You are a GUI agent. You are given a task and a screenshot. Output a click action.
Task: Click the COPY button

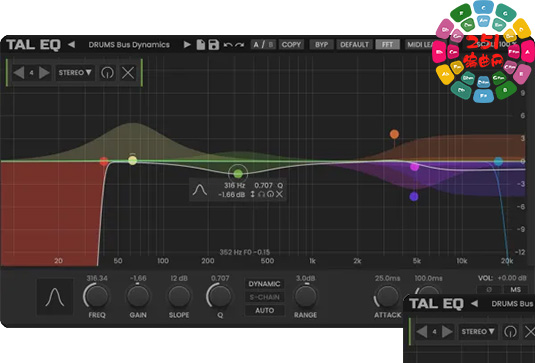[x=291, y=45]
